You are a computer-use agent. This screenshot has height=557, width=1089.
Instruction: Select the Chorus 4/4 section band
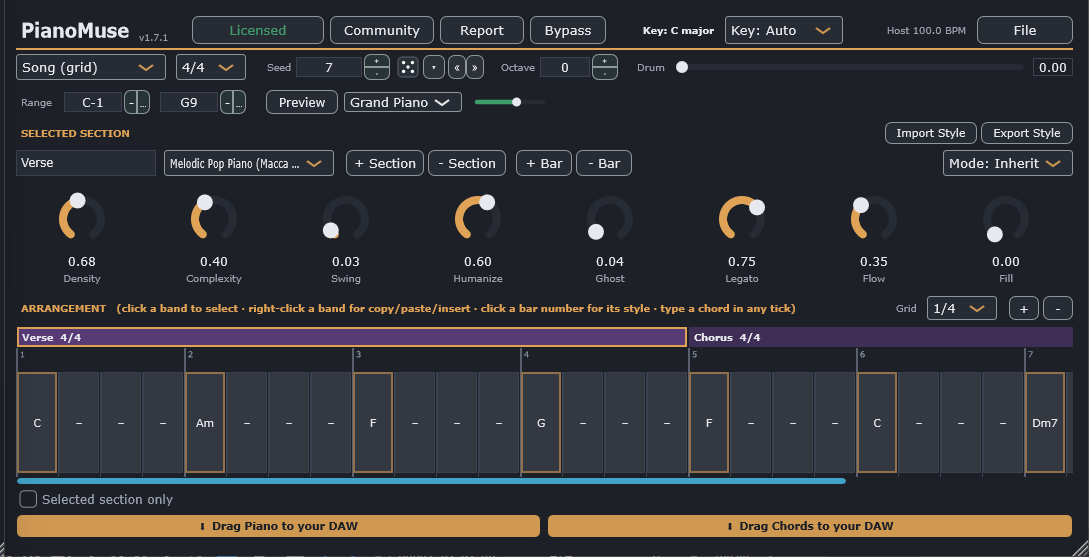881,338
